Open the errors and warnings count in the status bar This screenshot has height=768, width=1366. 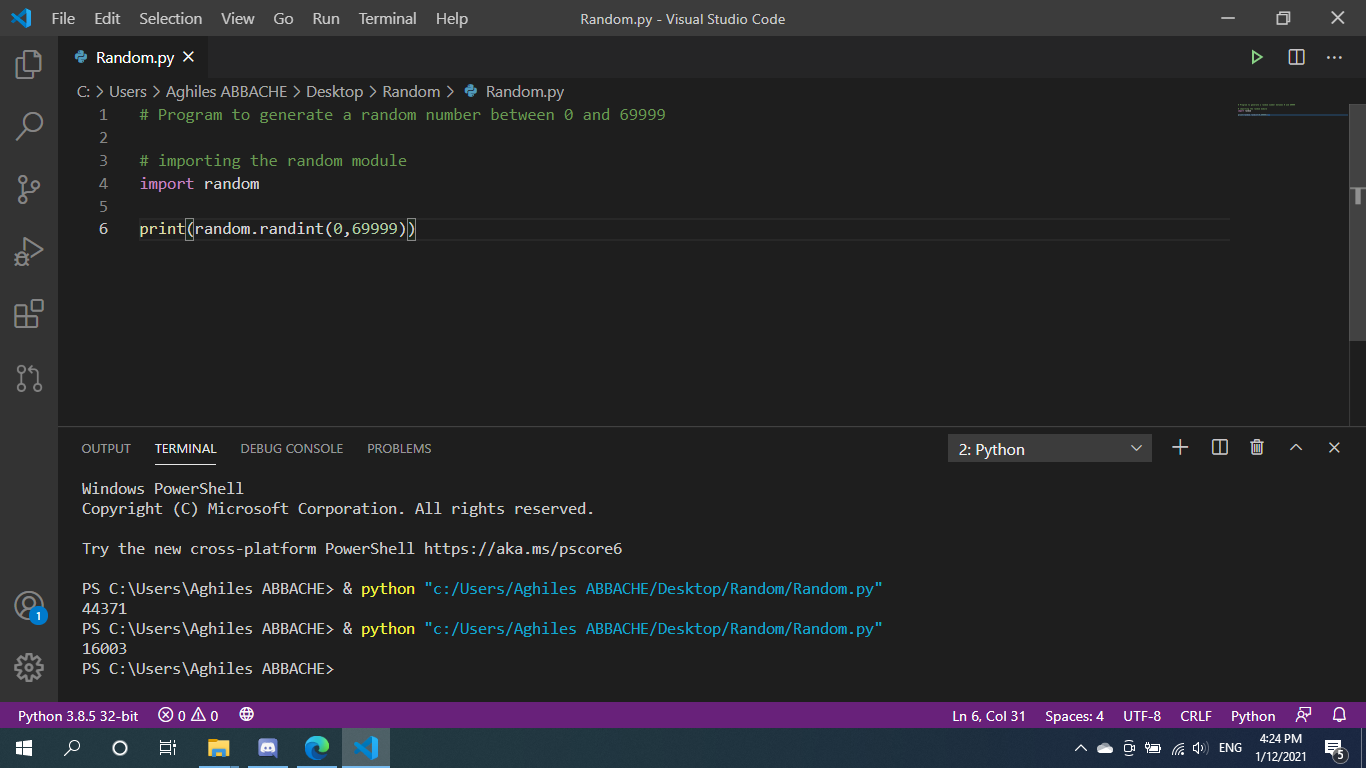tap(188, 716)
